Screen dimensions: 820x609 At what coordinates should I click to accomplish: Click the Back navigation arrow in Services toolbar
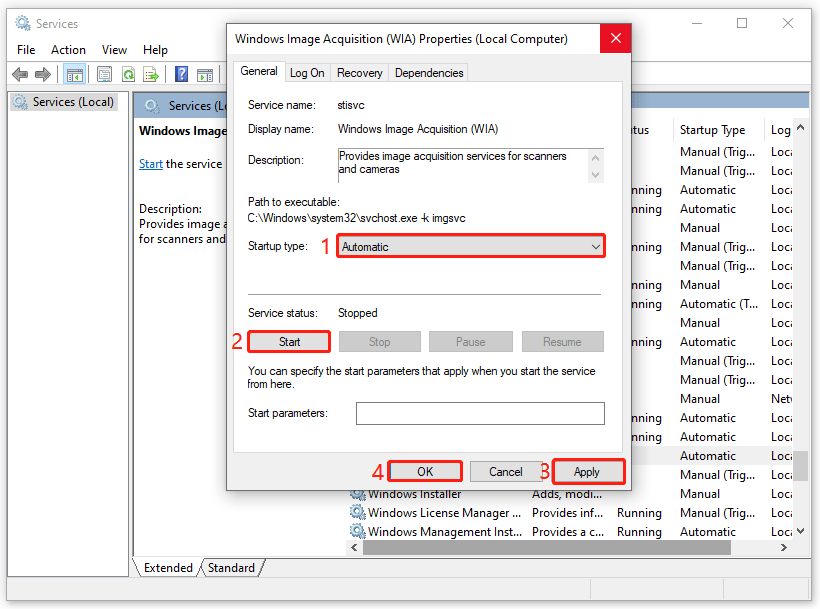(20, 74)
